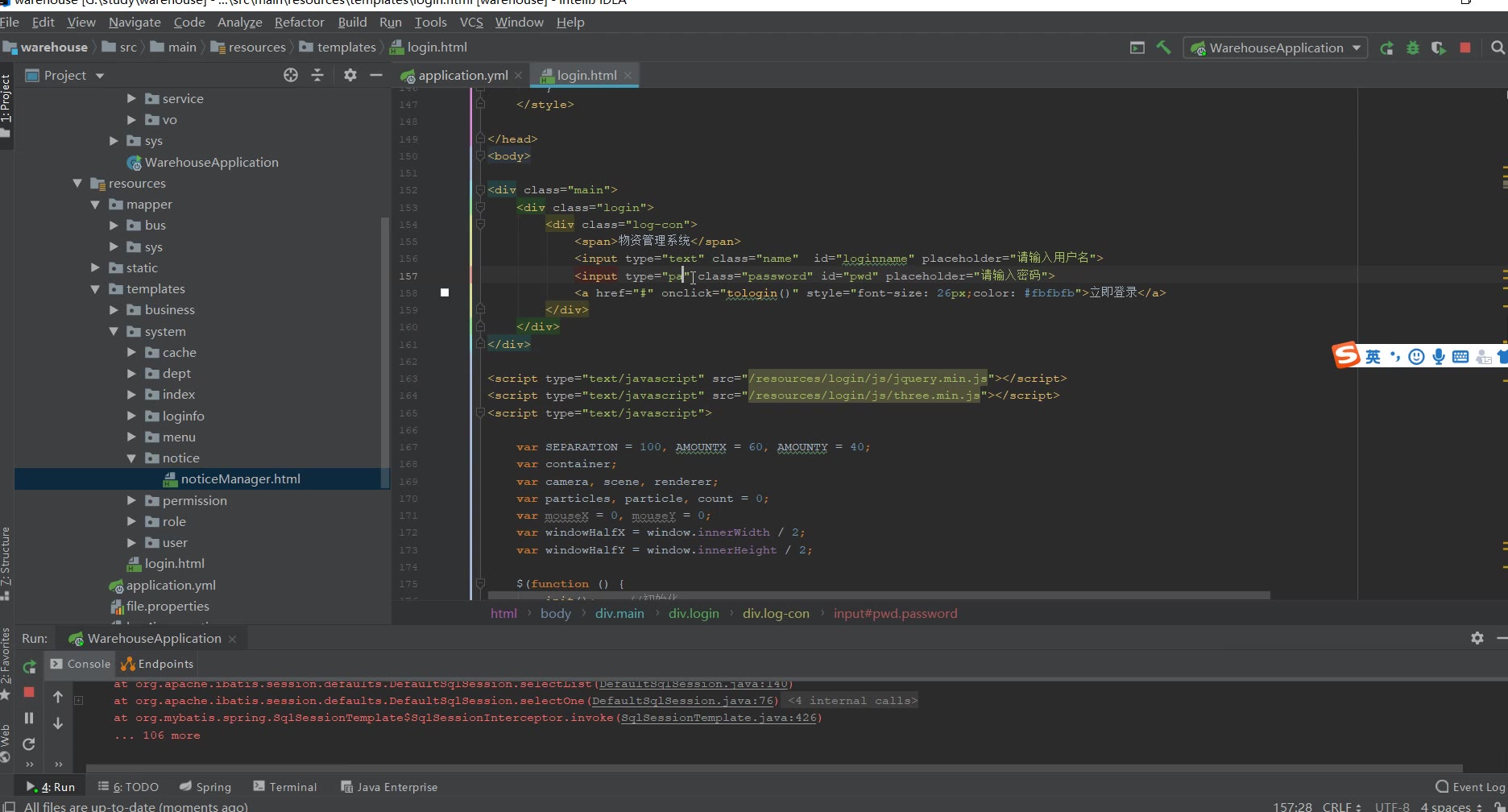The image size is (1508, 812).
Task: Click the pause output icon in the Run panel
Action: 29,718
